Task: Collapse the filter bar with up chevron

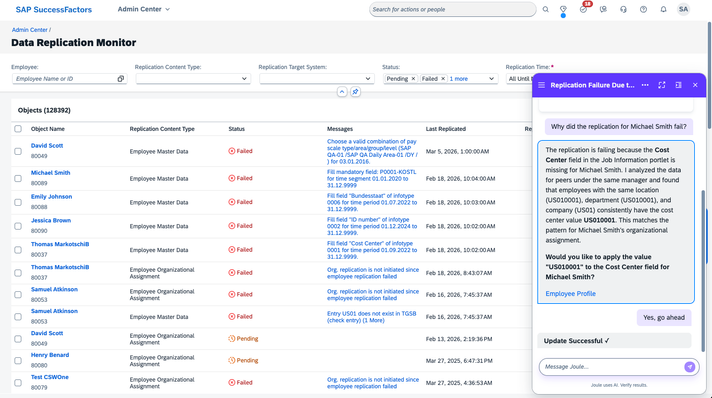Action: coord(342,92)
